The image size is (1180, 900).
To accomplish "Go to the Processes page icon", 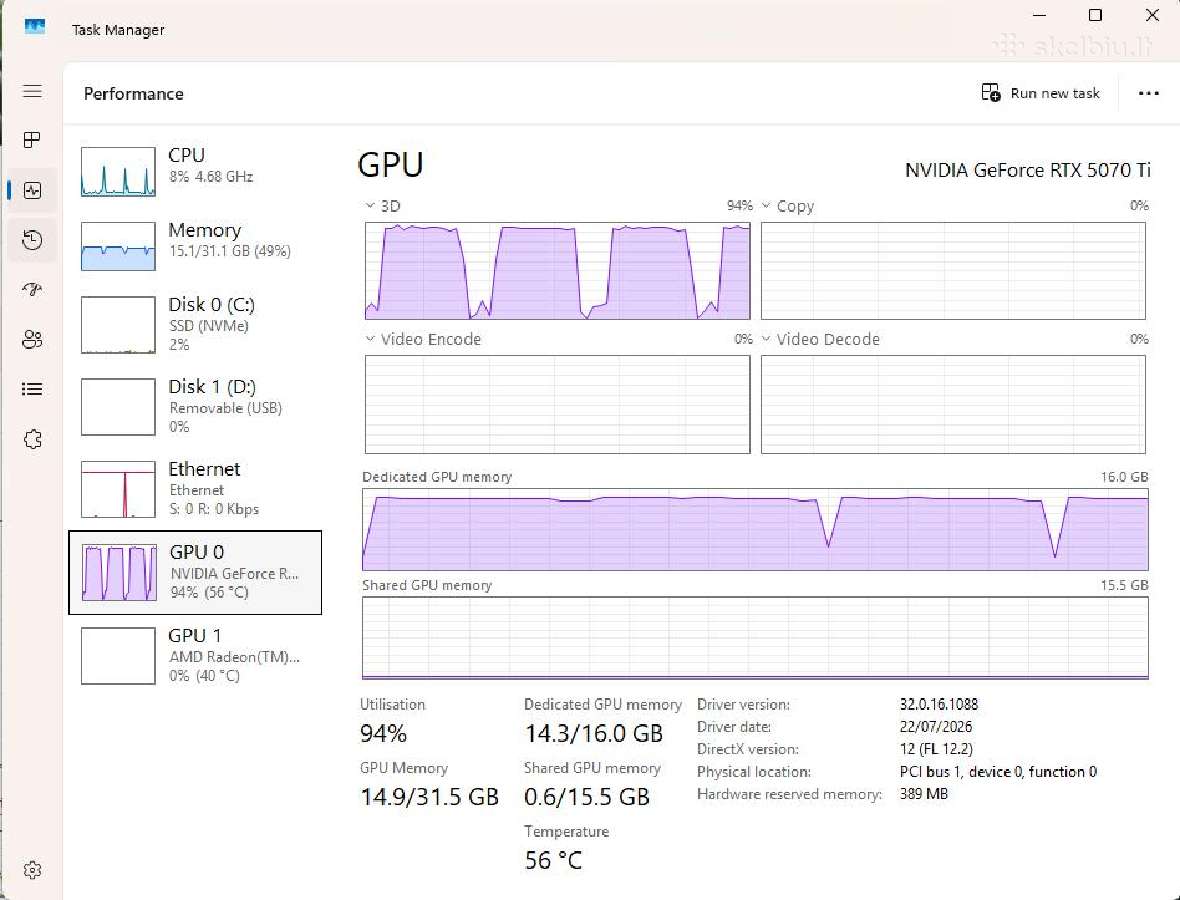I will point(32,140).
